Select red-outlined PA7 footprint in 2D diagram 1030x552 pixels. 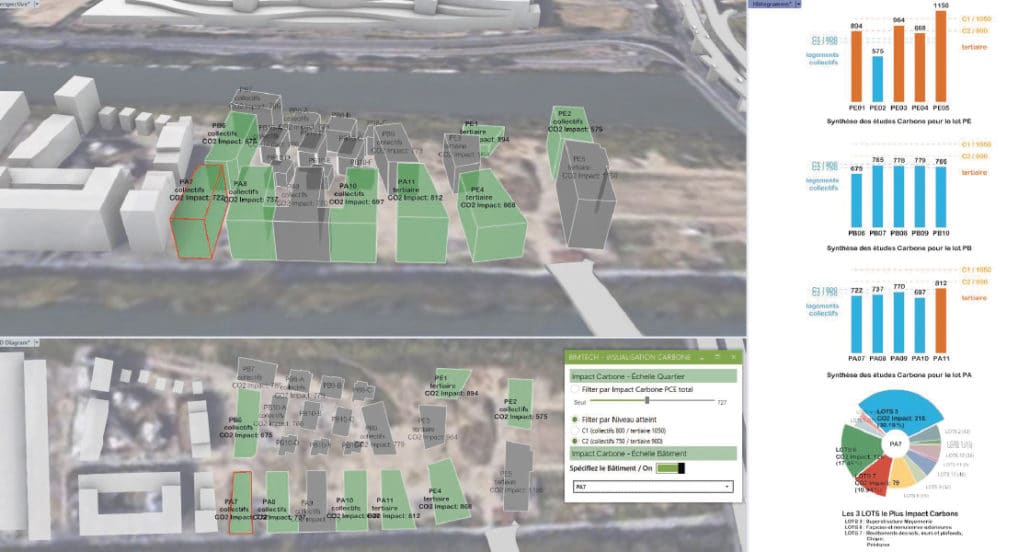(x=241, y=503)
